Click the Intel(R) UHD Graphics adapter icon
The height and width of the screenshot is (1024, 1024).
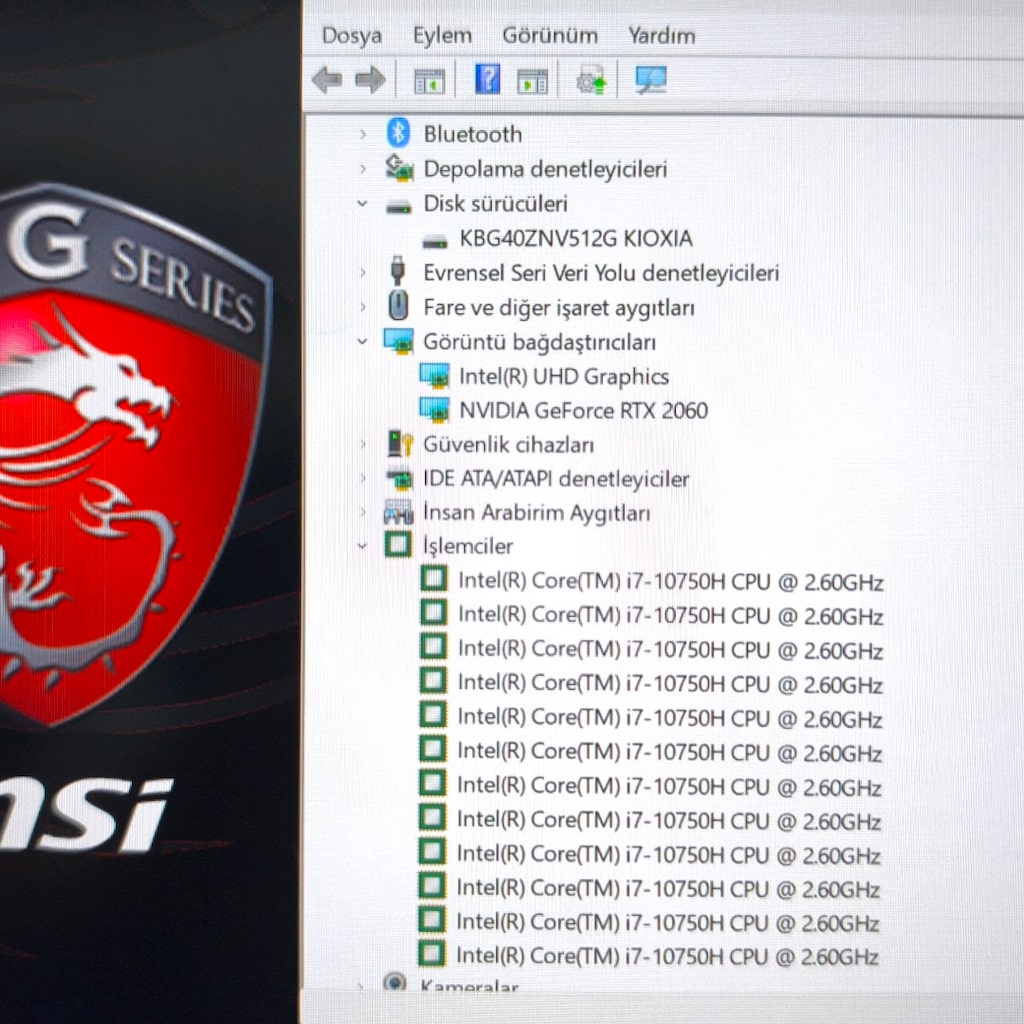coord(434,376)
